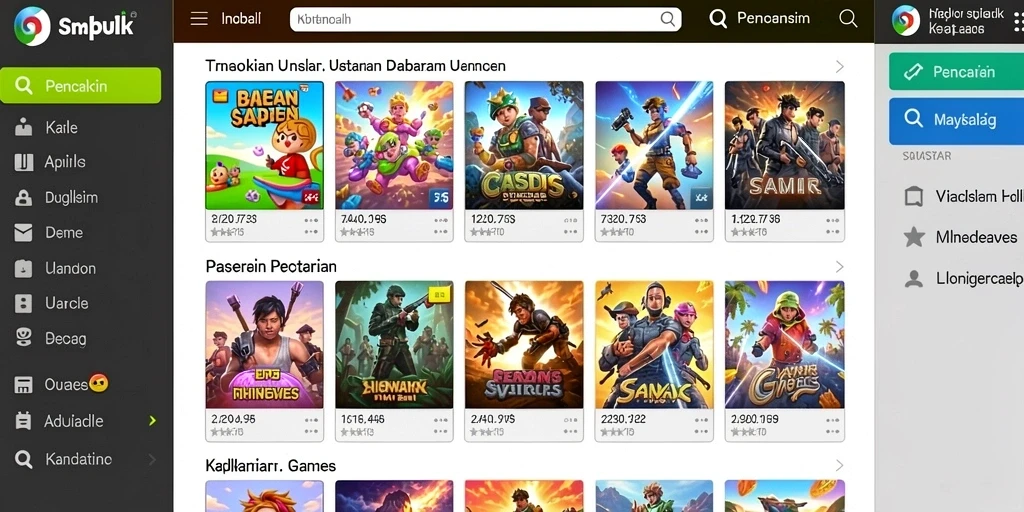The width and height of the screenshot is (1024, 512).
Task: Click the green Pencarian button
Action: (x=956, y=71)
